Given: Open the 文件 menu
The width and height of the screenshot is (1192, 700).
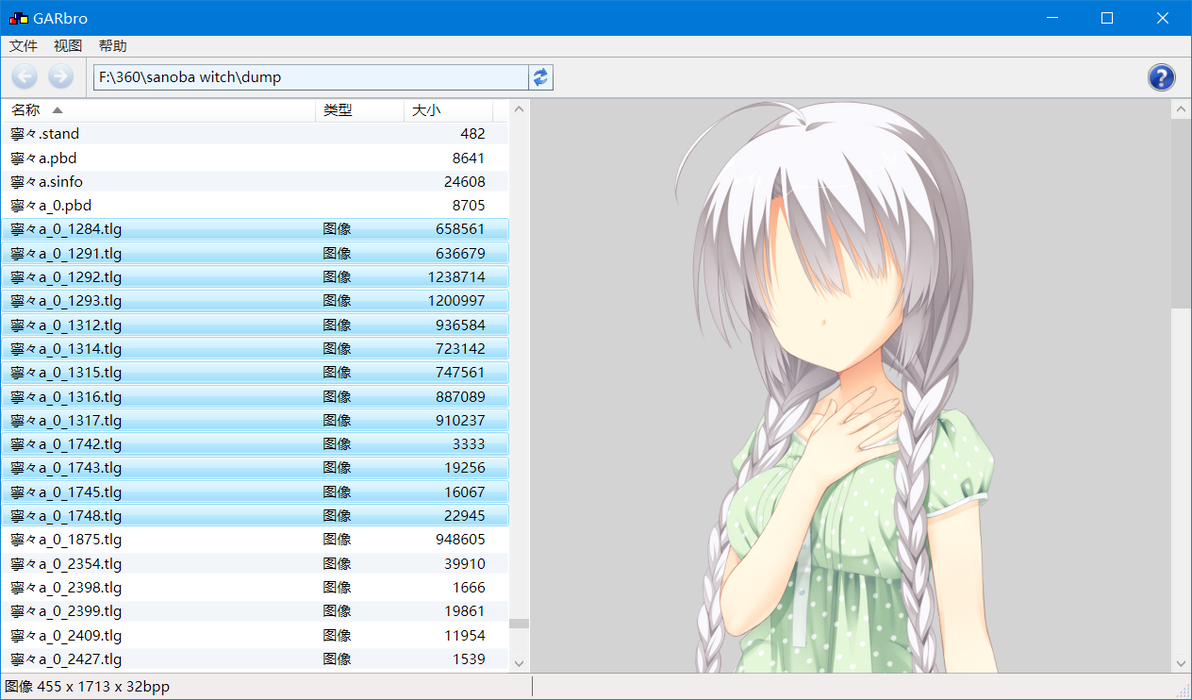Looking at the screenshot, I should [x=23, y=46].
